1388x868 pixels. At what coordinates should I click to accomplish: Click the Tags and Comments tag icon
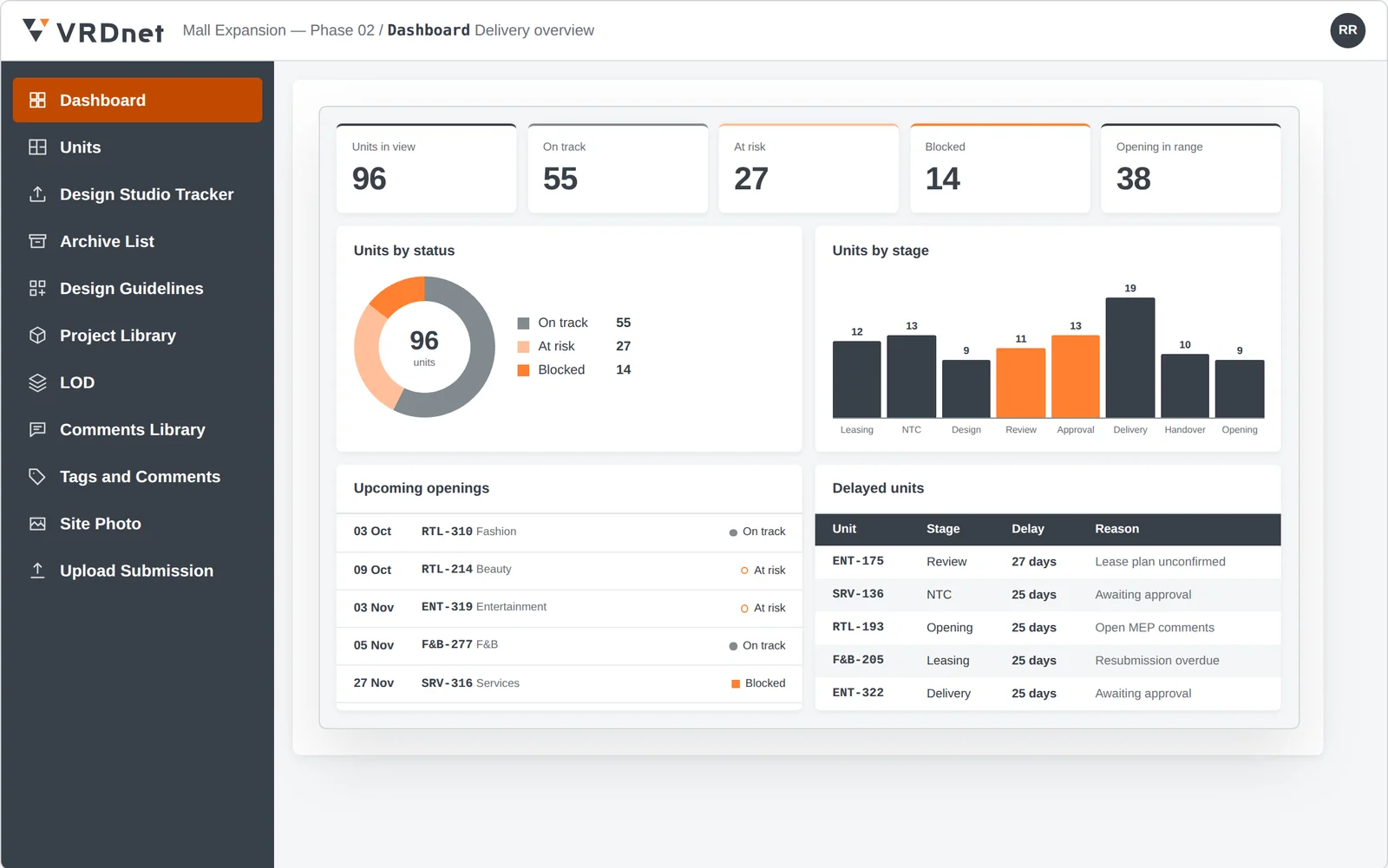coord(37,476)
